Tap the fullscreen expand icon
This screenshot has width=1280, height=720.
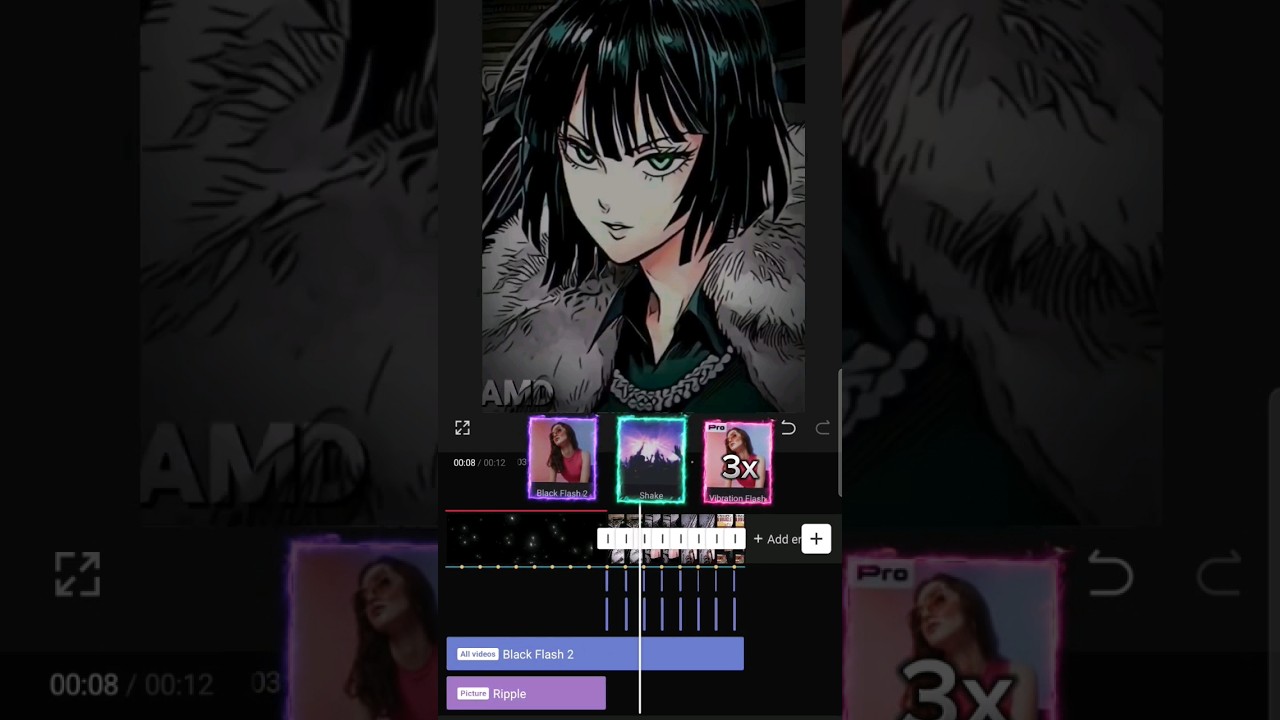tap(462, 428)
